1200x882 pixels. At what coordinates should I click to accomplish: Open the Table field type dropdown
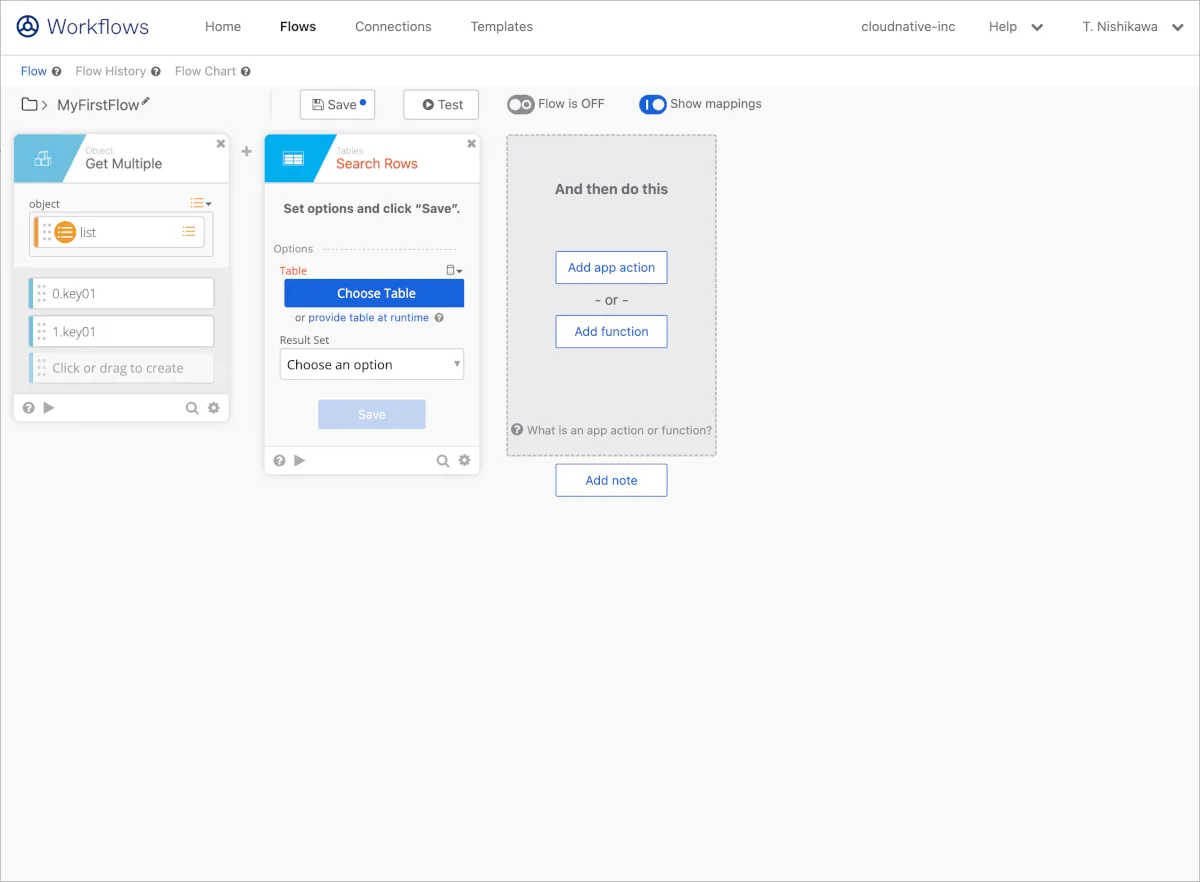click(454, 270)
